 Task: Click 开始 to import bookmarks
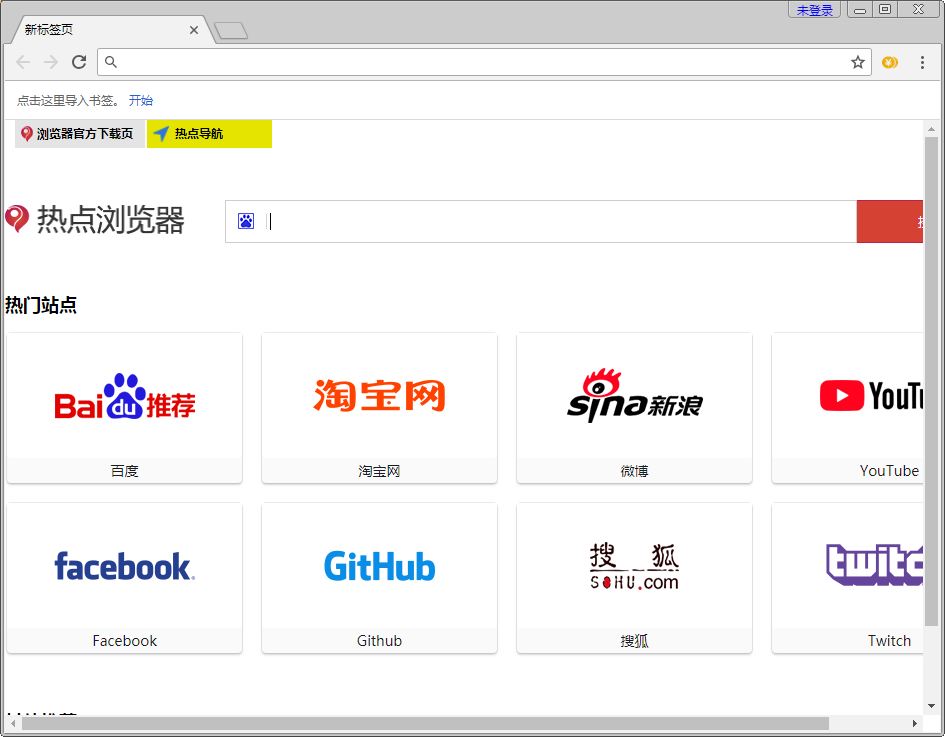(140, 101)
